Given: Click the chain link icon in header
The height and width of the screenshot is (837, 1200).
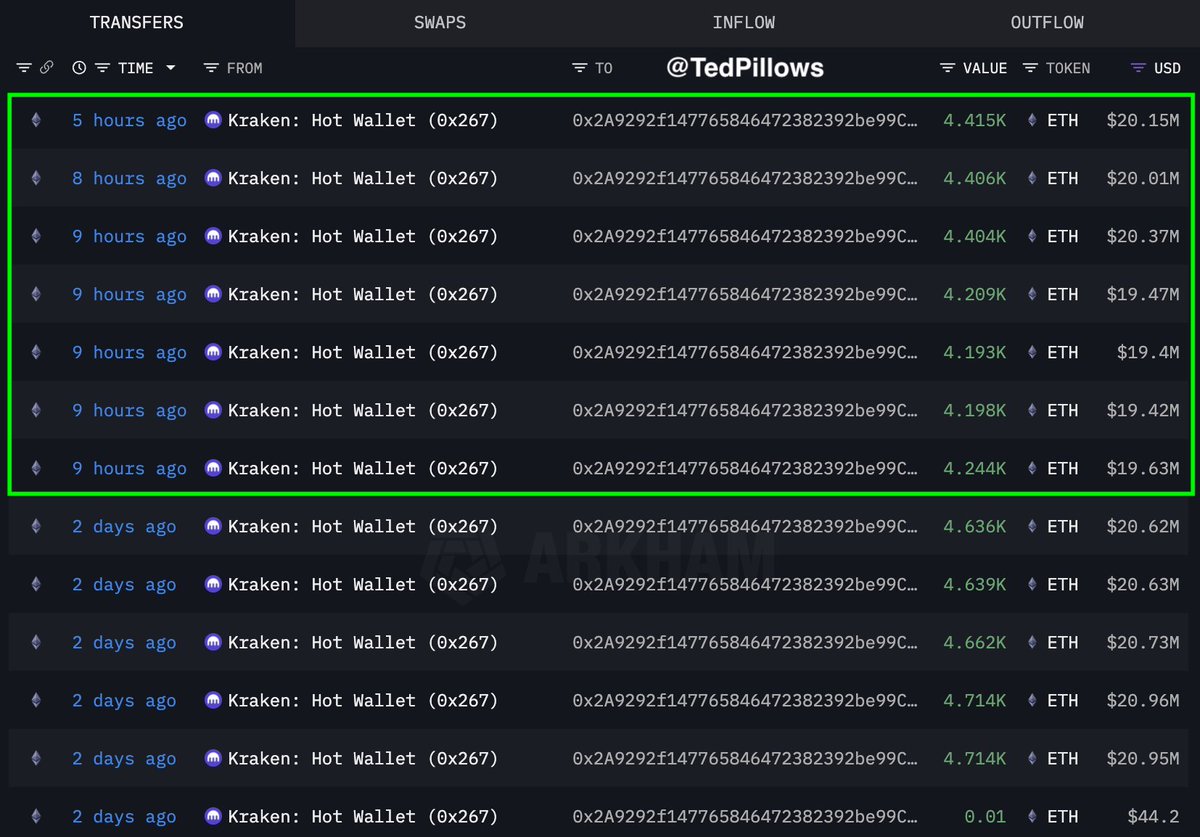Looking at the screenshot, I should pyautogui.click(x=46, y=68).
